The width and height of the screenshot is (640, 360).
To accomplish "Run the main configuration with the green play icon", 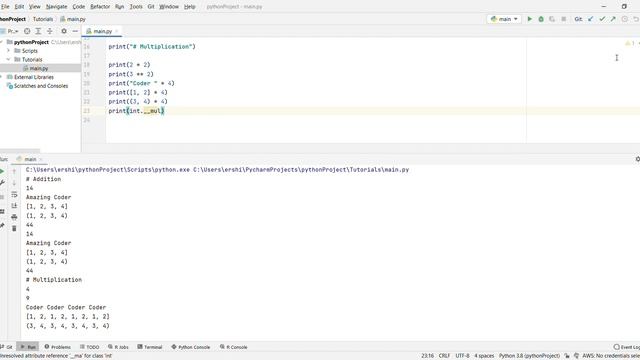I will pyautogui.click(x=529, y=19).
